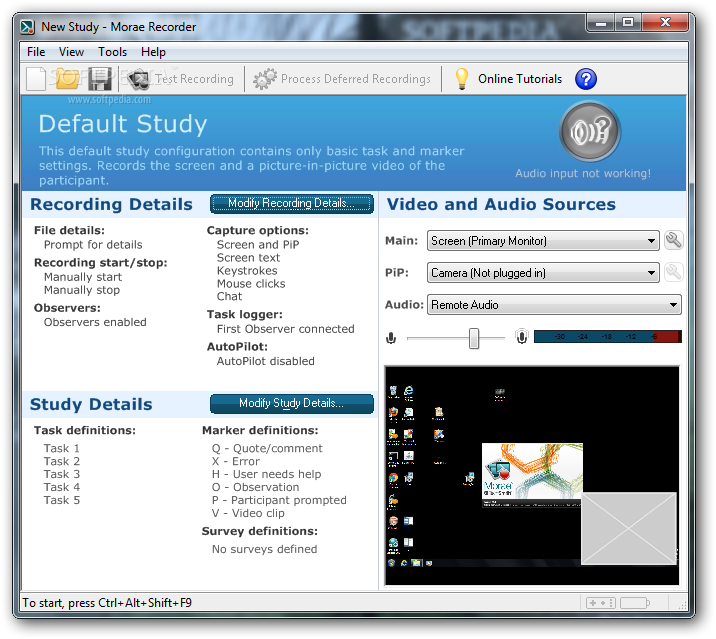Click 'Prompt for details' text
The height and width of the screenshot is (639, 716).
click(93, 245)
